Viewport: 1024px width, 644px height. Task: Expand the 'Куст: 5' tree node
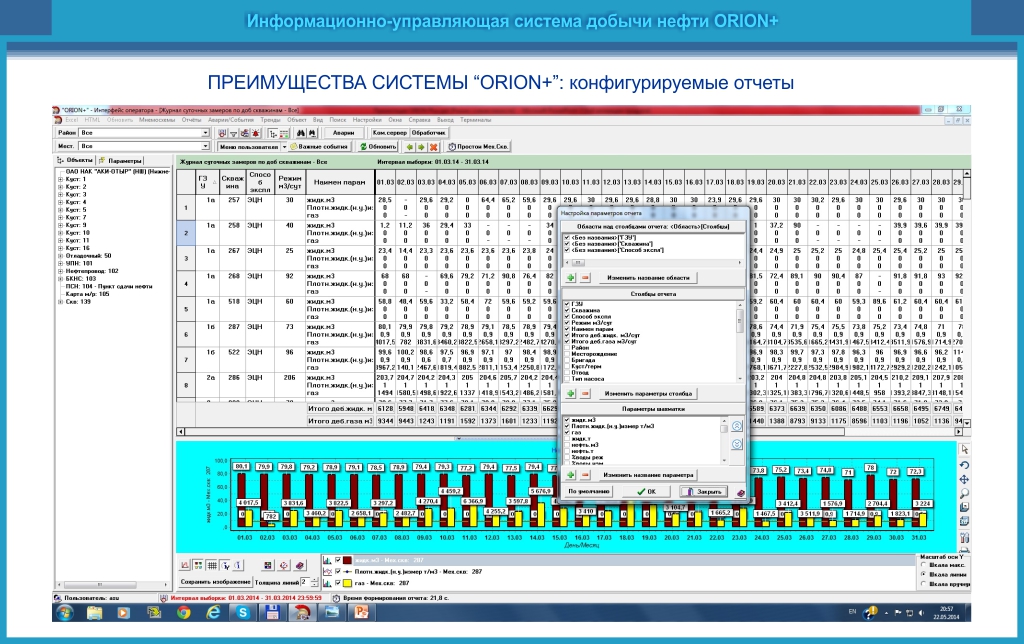coord(61,210)
